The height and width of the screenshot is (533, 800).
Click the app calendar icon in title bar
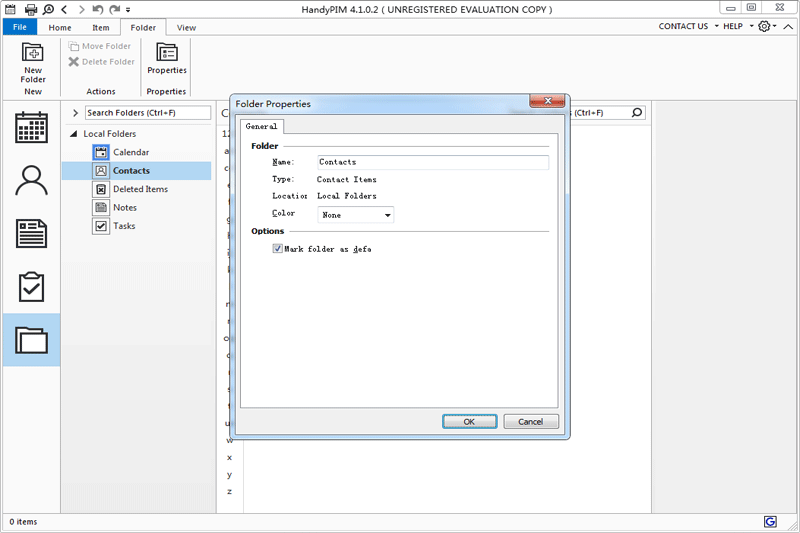10,9
